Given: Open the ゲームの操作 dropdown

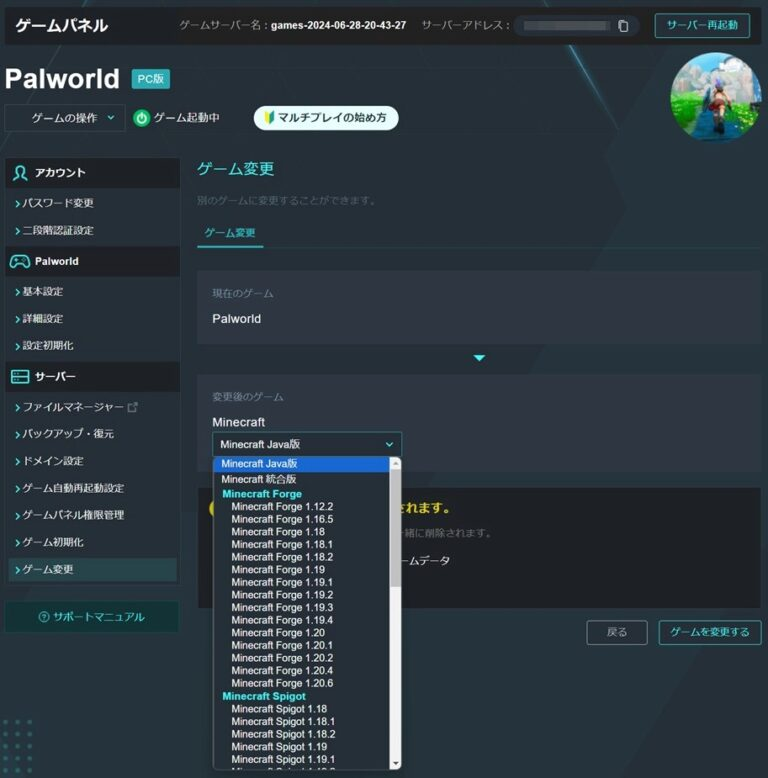Looking at the screenshot, I should (65, 118).
